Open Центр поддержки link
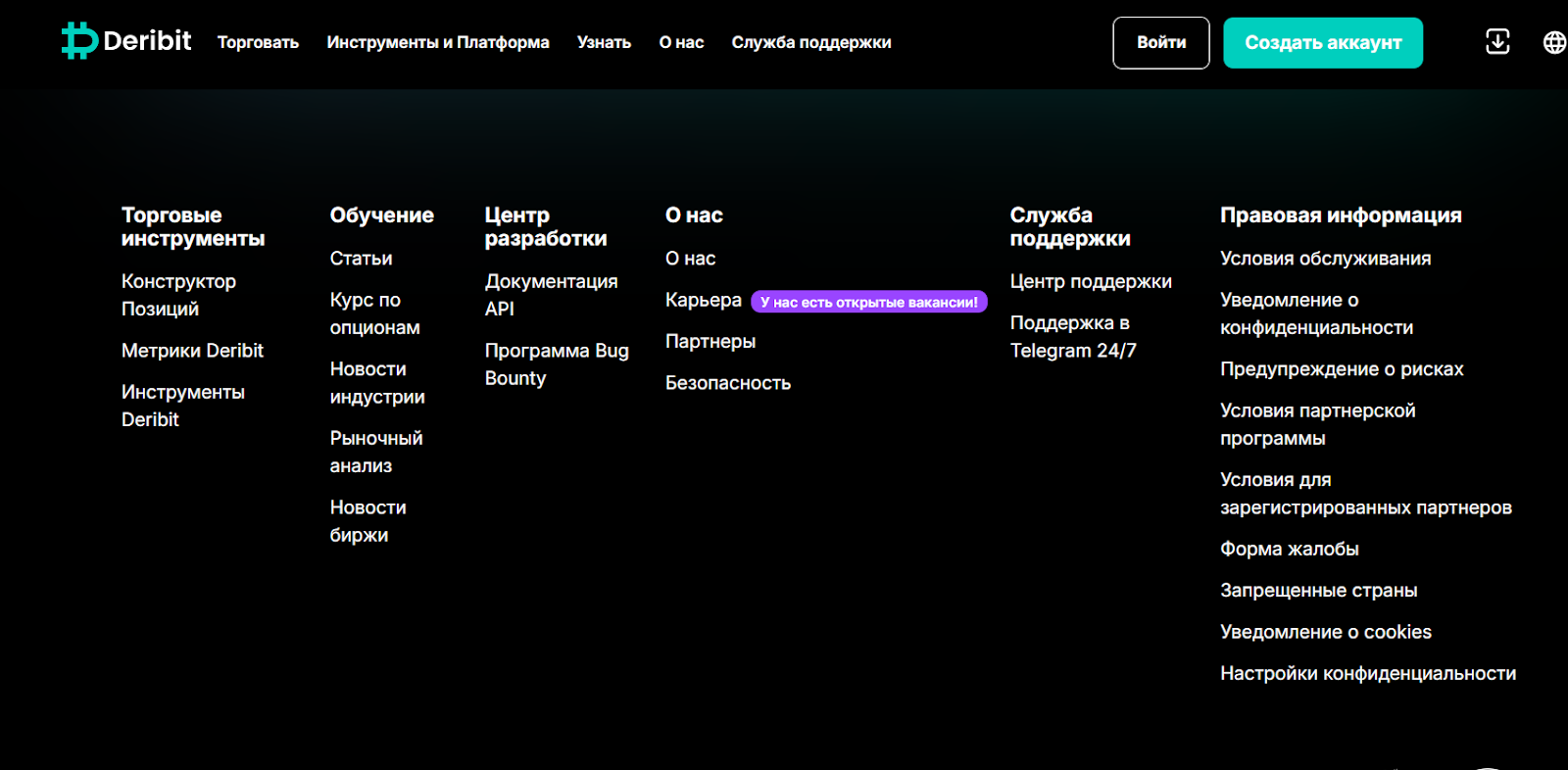This screenshot has width=1568, height=770. pos(1091,281)
